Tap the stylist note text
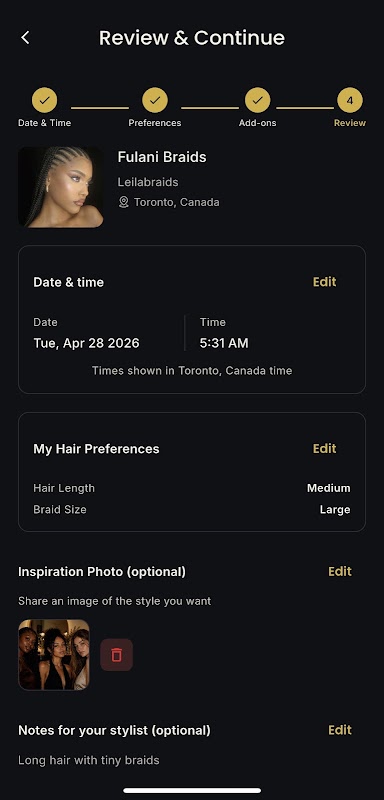384x800 pixels. (89, 760)
